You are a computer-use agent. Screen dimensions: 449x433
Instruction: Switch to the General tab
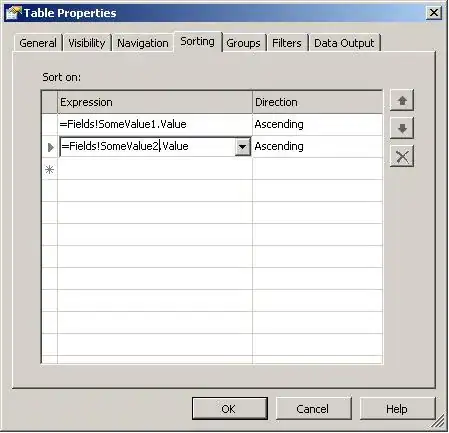click(38, 43)
